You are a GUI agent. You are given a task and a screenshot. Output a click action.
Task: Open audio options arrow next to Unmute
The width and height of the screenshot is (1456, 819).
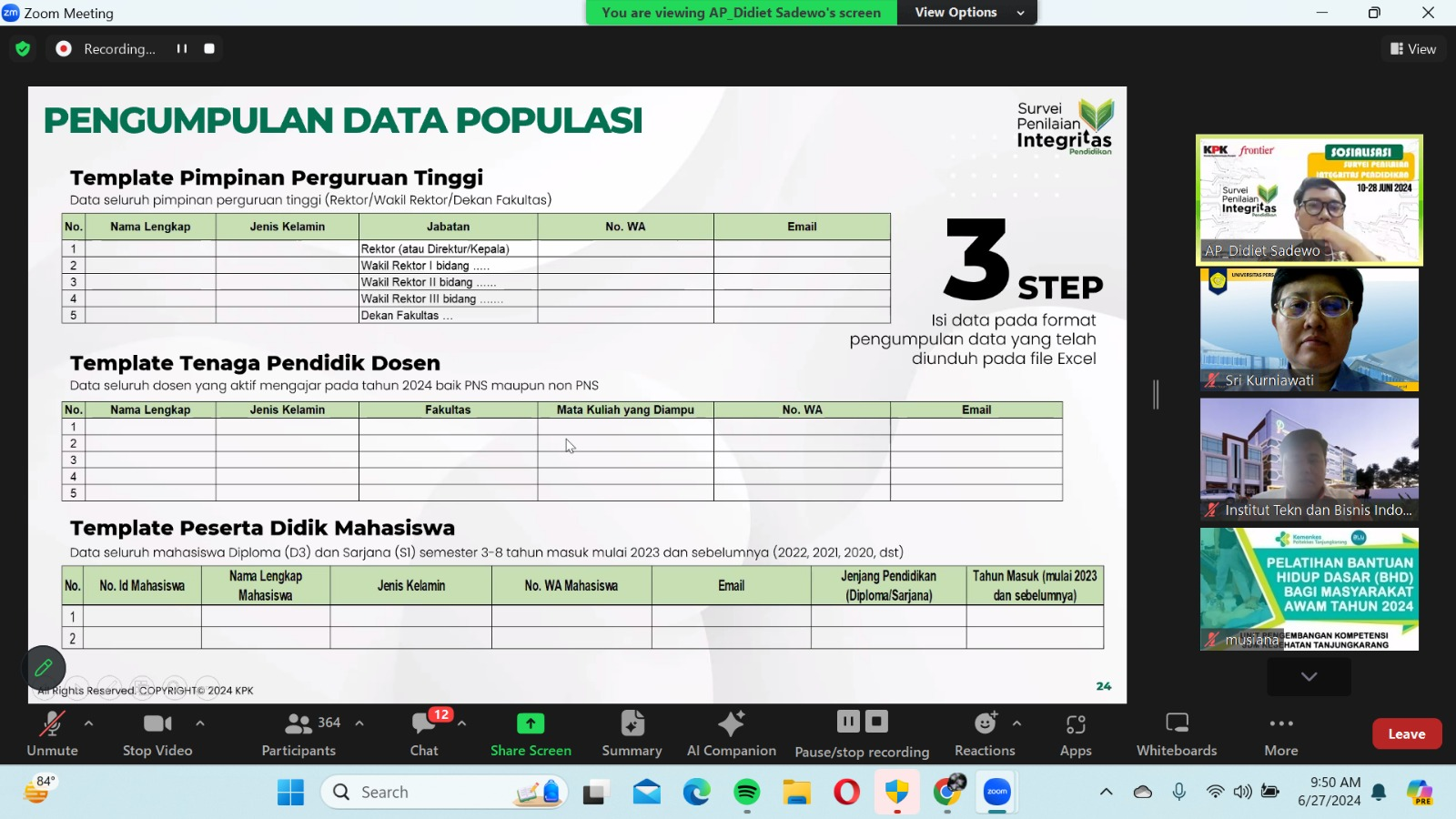click(x=88, y=723)
